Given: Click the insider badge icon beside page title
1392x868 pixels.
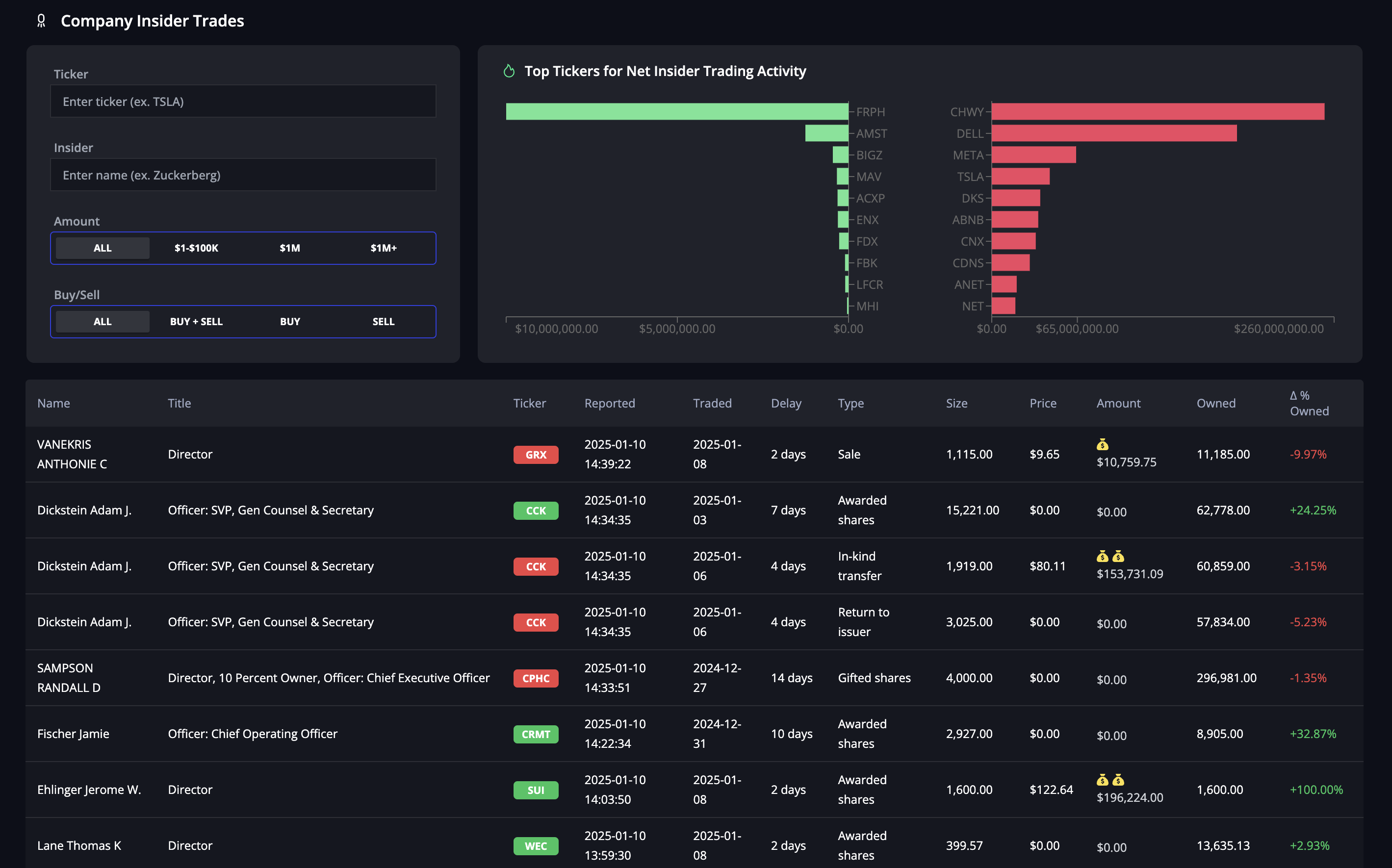Looking at the screenshot, I should (41, 21).
